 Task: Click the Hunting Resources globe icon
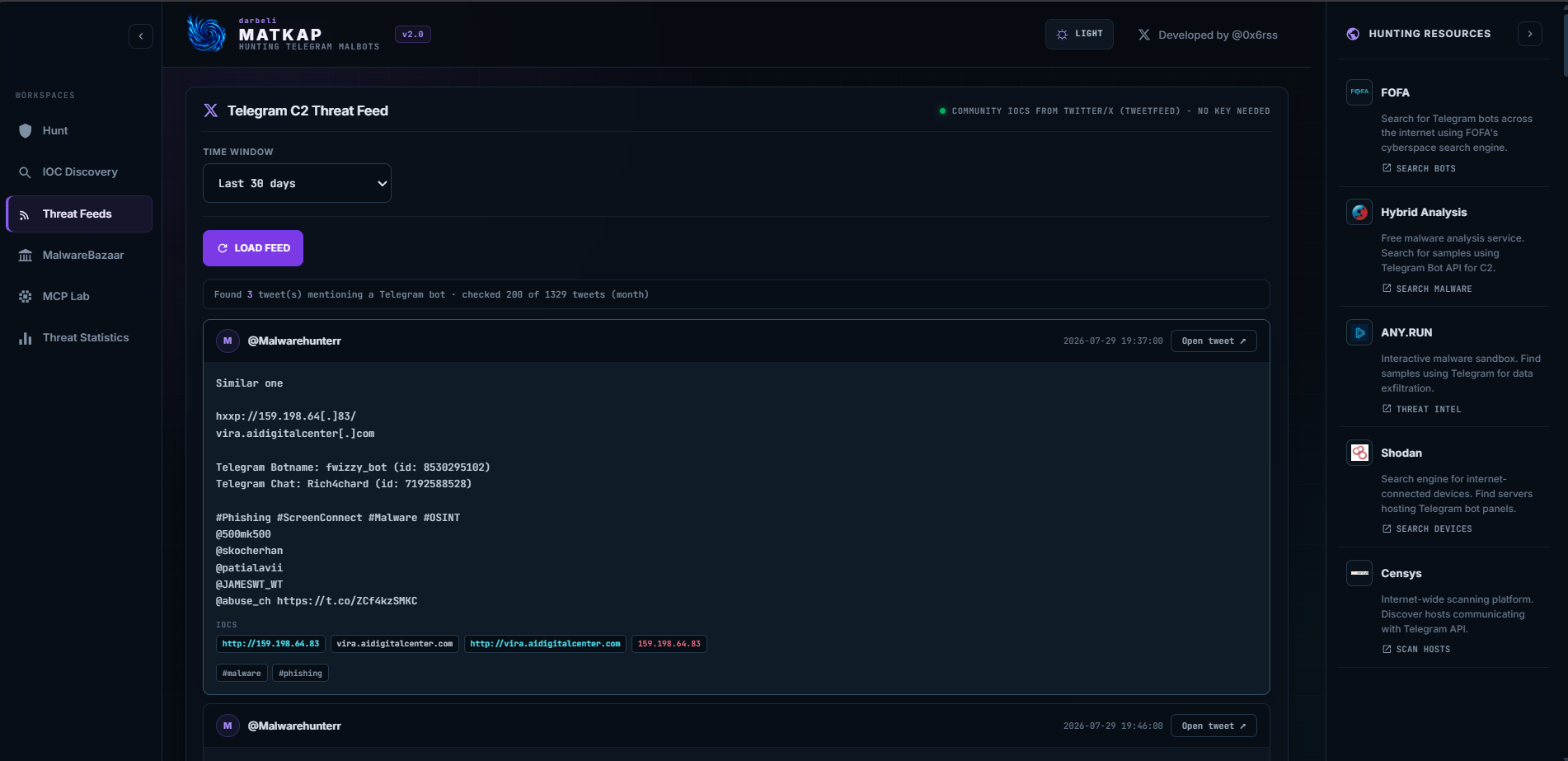pyautogui.click(x=1353, y=34)
